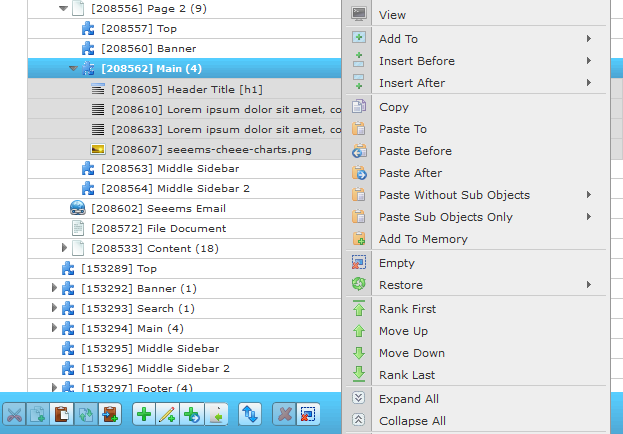
Task: Click the Move Down green arrow icon
Action: click(359, 353)
